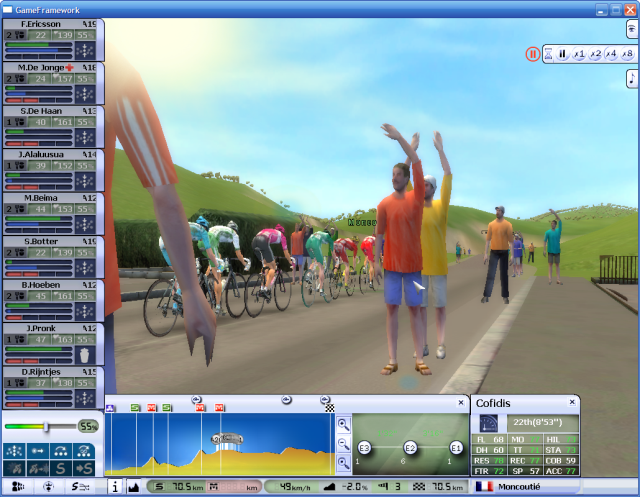Click the info 'i' icon in bottom bar
The height and width of the screenshot is (497, 640).
pyautogui.click(x=114, y=487)
